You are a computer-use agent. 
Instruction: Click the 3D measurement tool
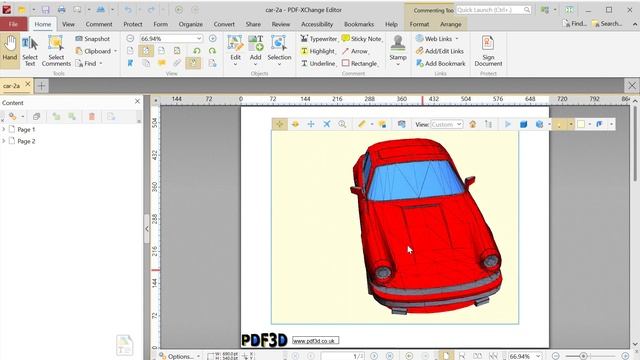pos(362,124)
